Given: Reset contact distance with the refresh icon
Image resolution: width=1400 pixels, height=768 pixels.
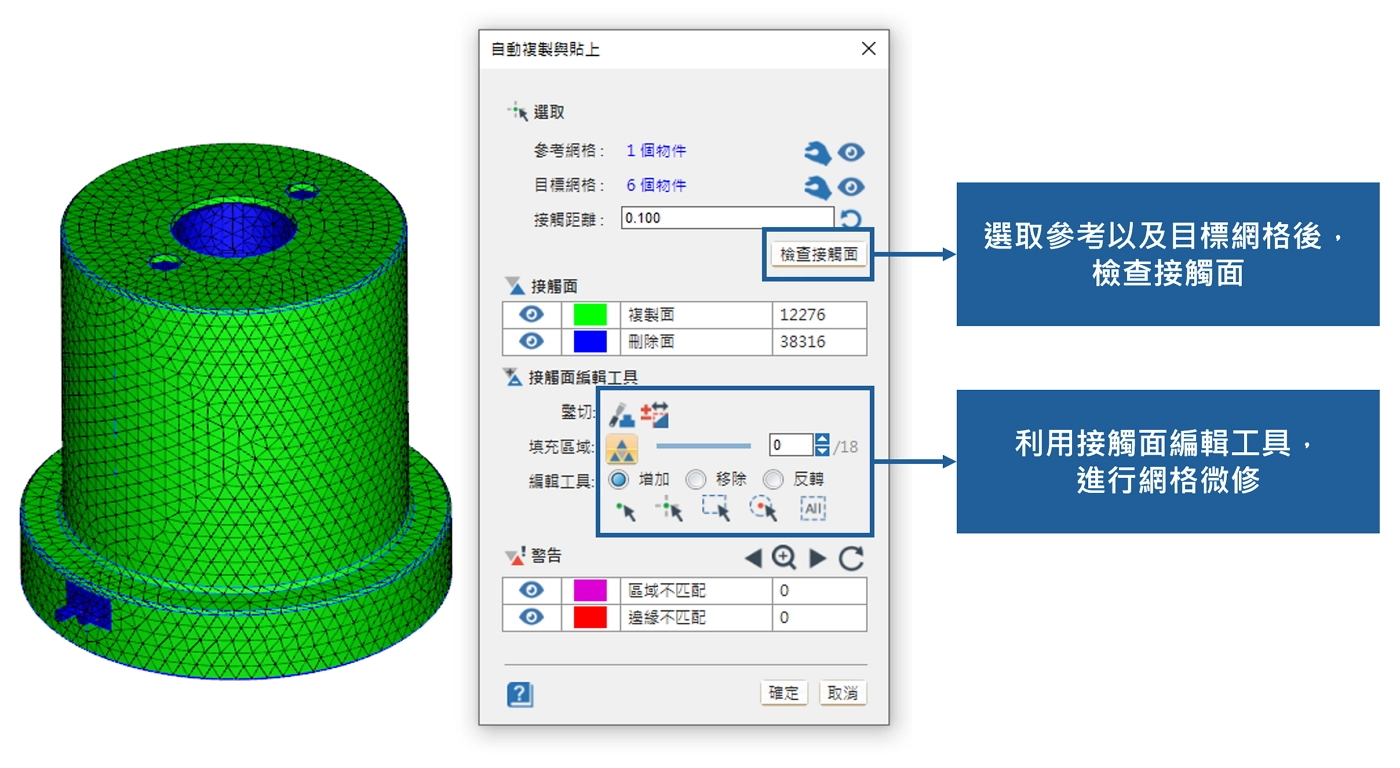Looking at the screenshot, I should point(851,219).
